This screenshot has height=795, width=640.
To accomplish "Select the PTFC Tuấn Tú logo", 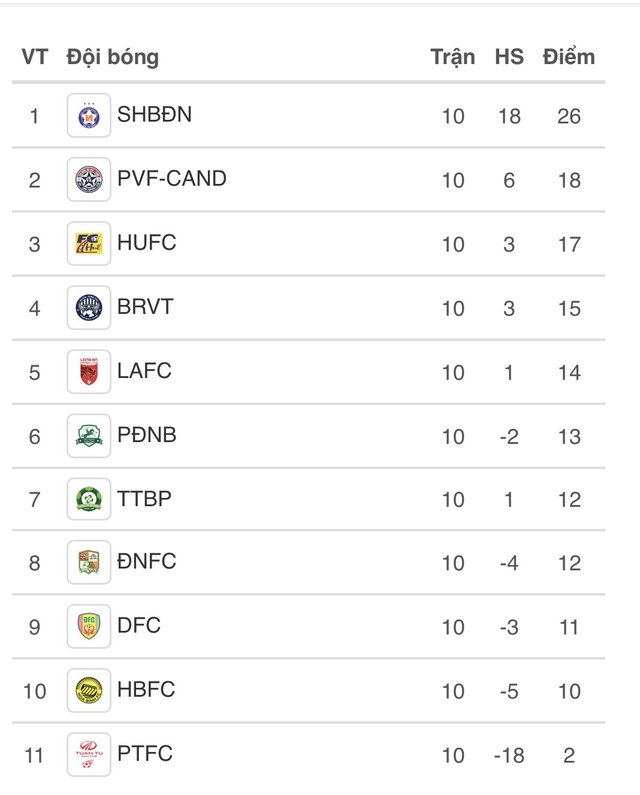I will [x=89, y=754].
